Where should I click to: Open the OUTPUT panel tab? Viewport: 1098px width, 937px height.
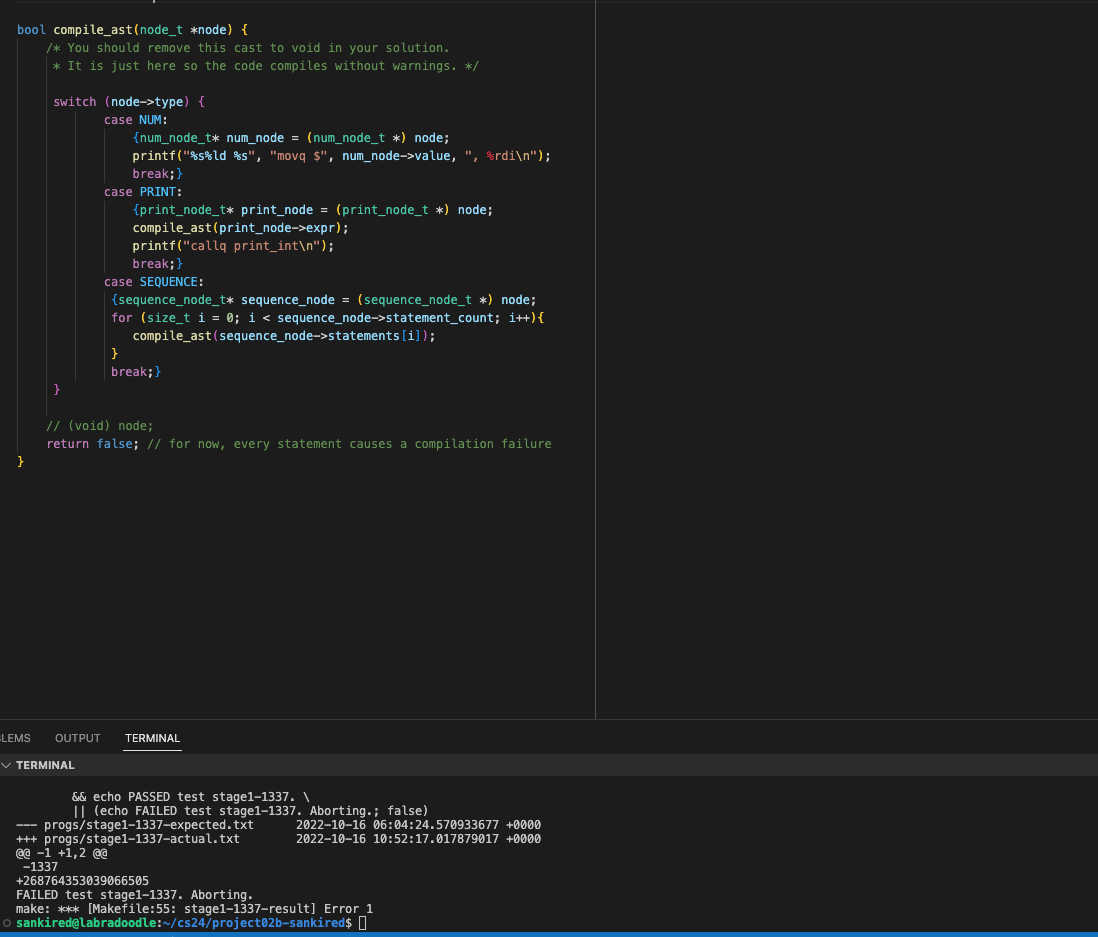tap(77, 738)
